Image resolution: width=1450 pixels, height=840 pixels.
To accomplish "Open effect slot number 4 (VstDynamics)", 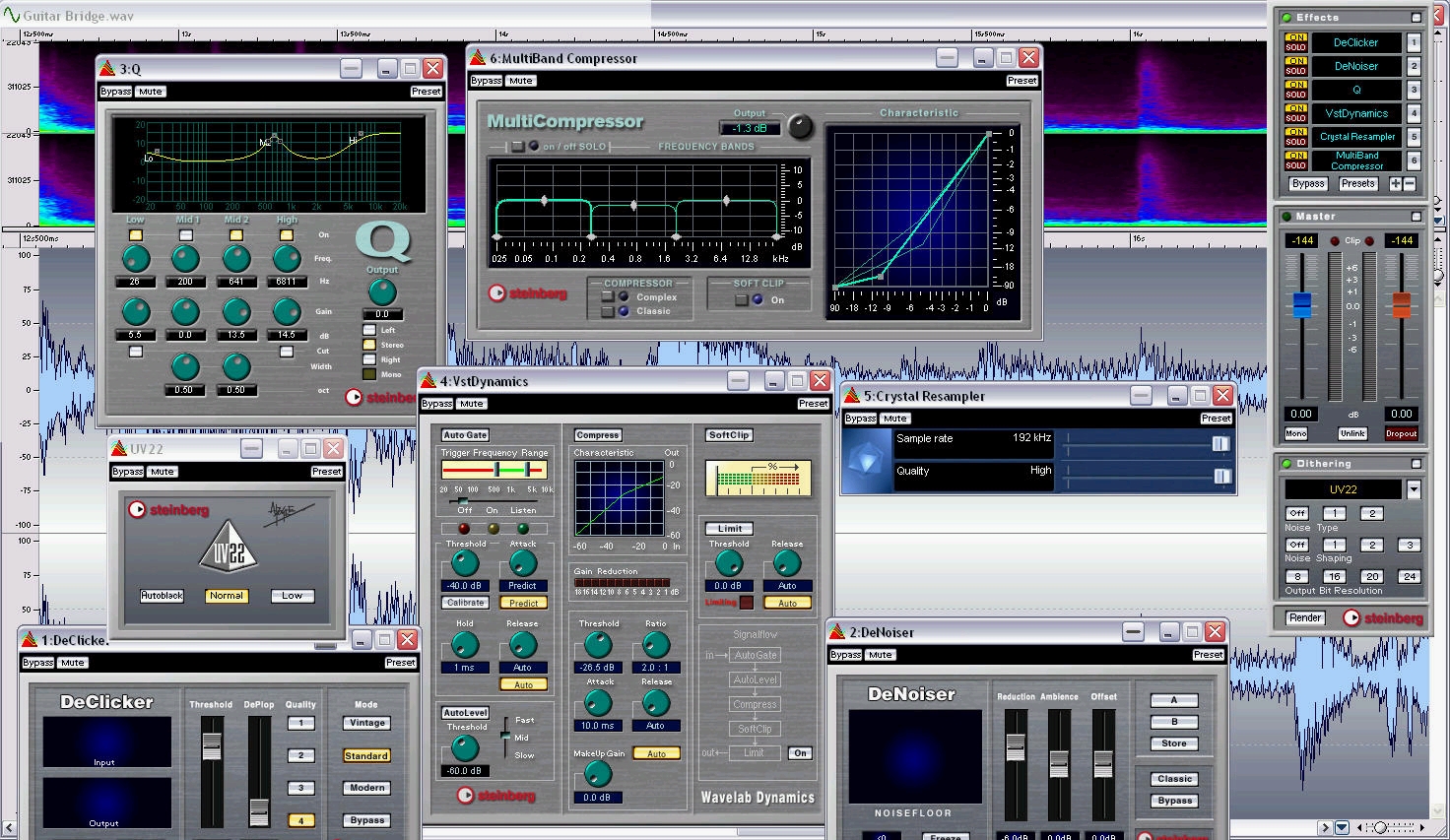I will 1414,113.
